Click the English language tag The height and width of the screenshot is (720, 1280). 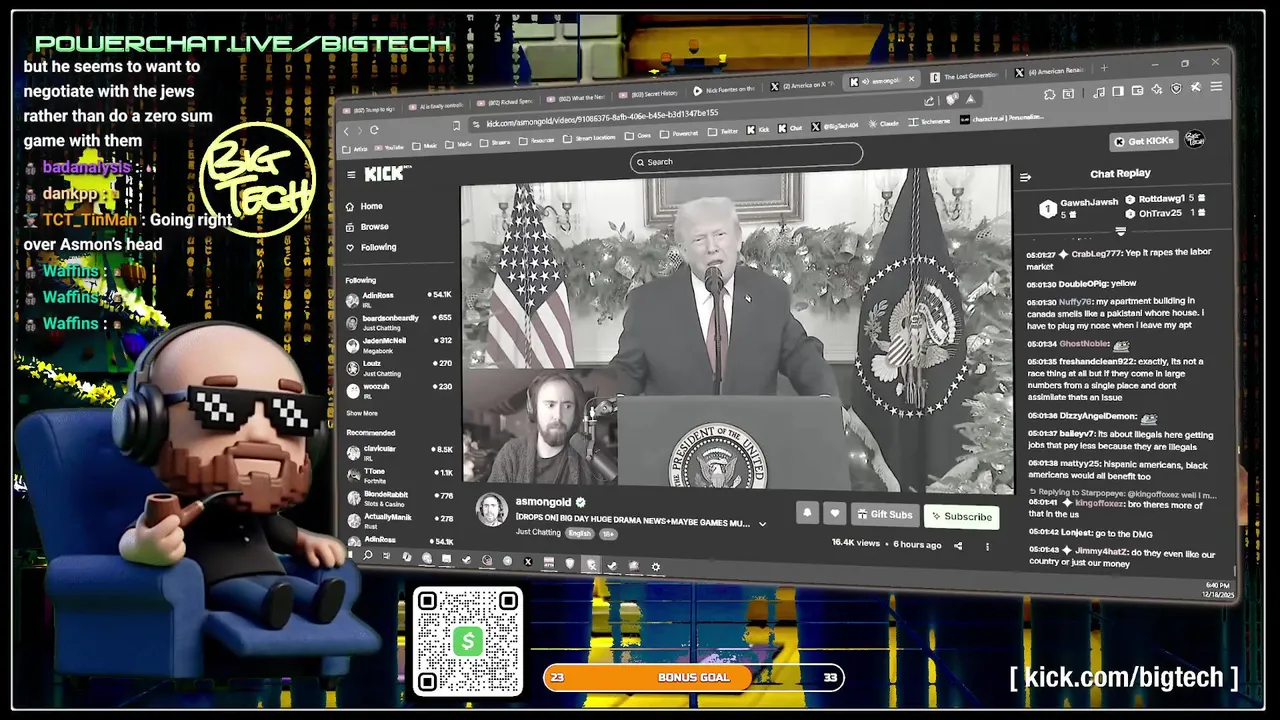point(579,533)
